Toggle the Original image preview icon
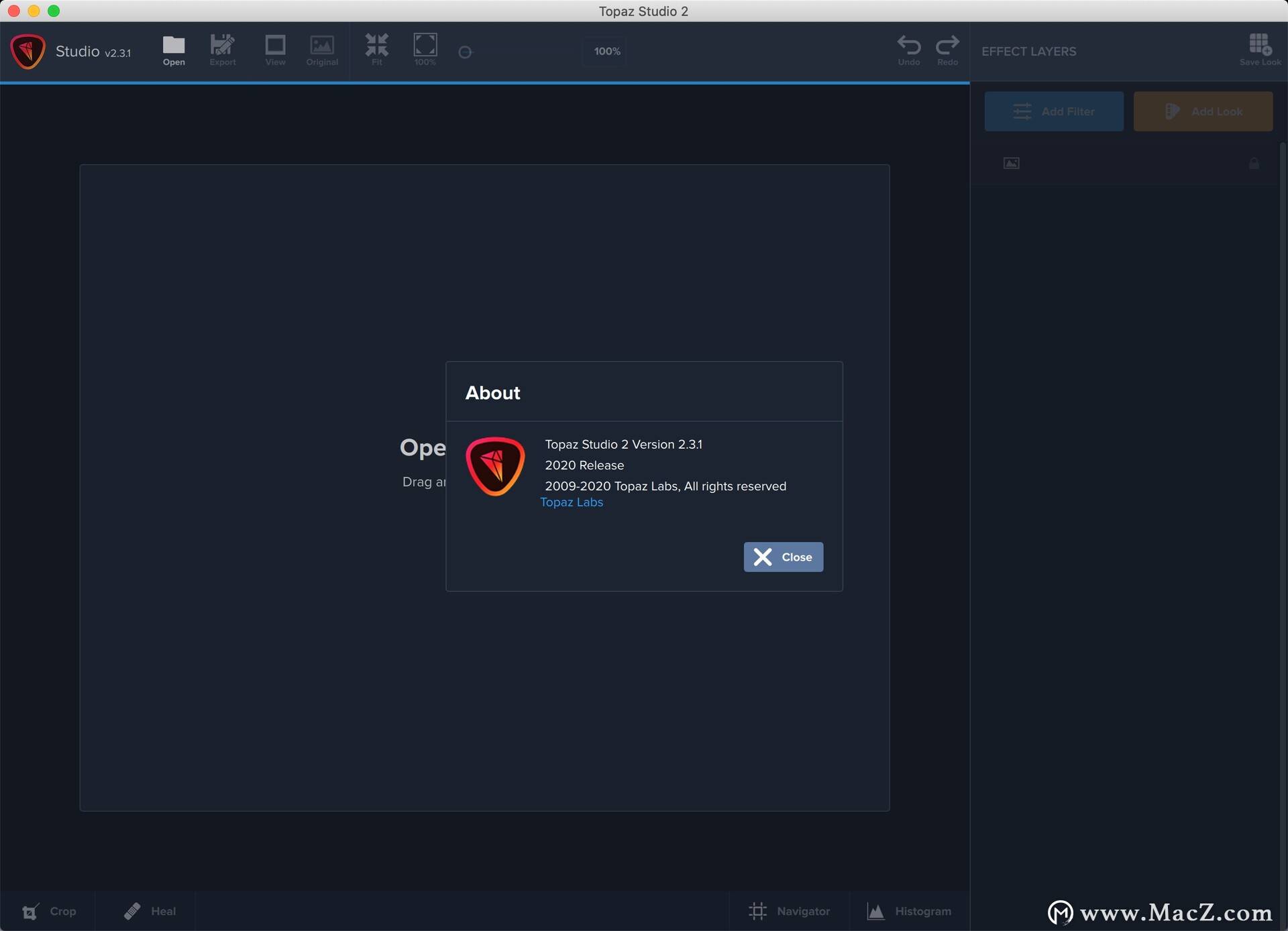 pyautogui.click(x=322, y=45)
